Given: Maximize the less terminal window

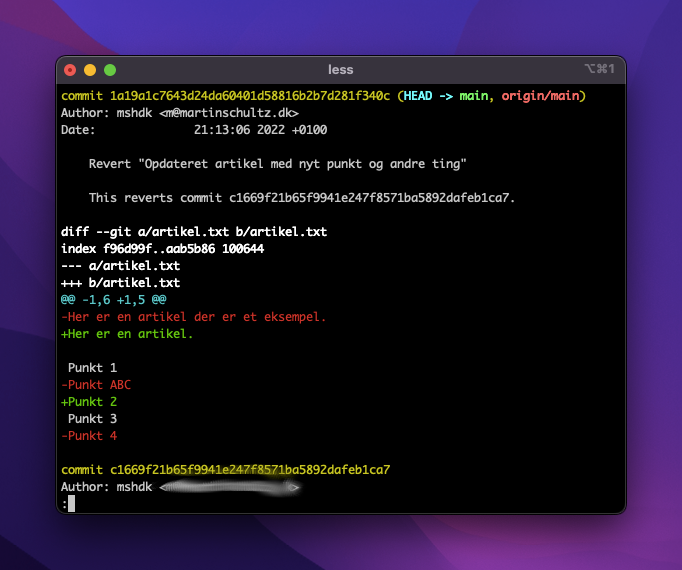Looking at the screenshot, I should [110, 70].
